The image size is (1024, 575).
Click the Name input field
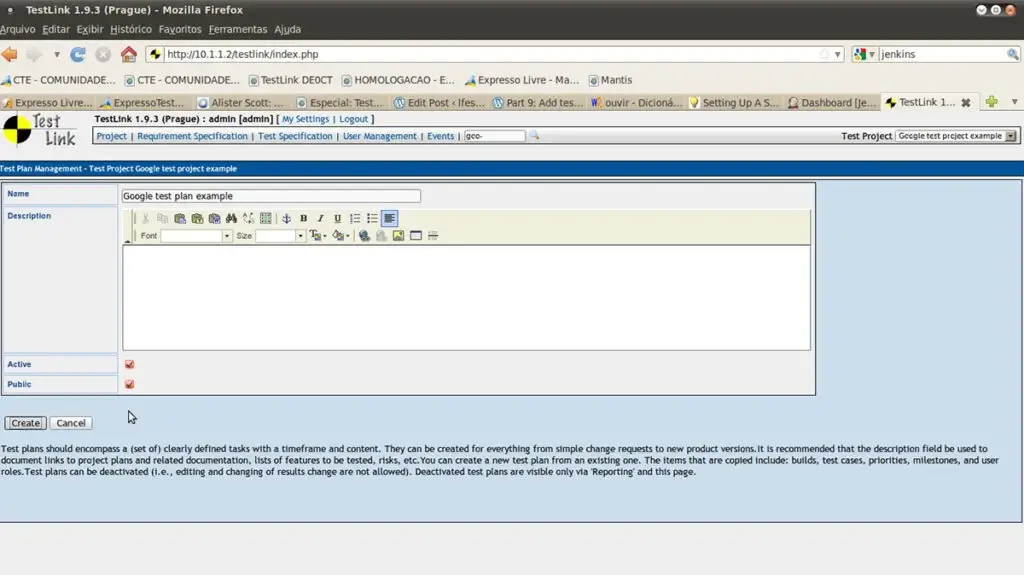[271, 196]
